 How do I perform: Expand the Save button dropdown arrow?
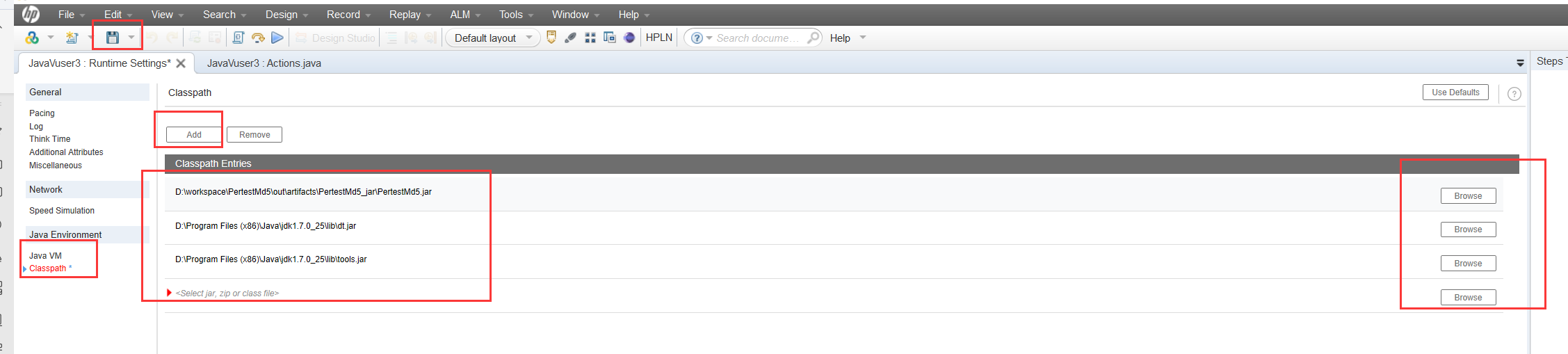click(131, 38)
